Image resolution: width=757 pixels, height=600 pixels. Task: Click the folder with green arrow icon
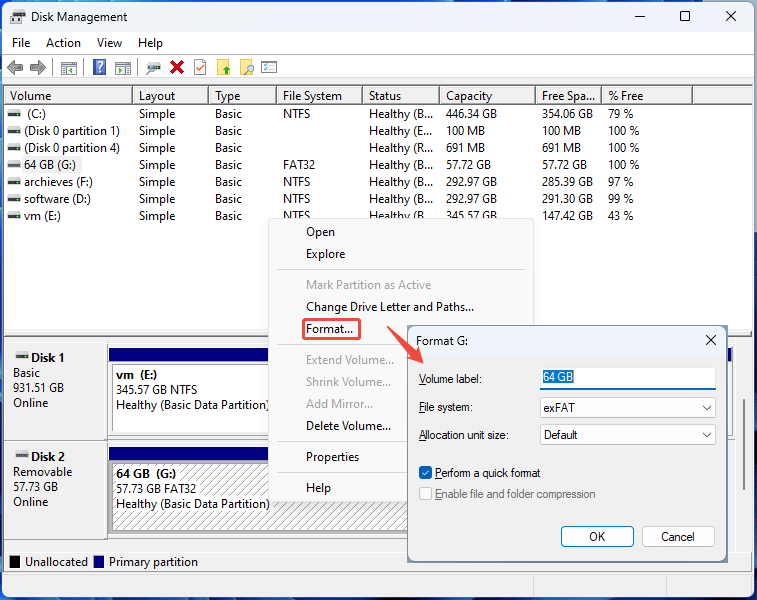tap(224, 68)
